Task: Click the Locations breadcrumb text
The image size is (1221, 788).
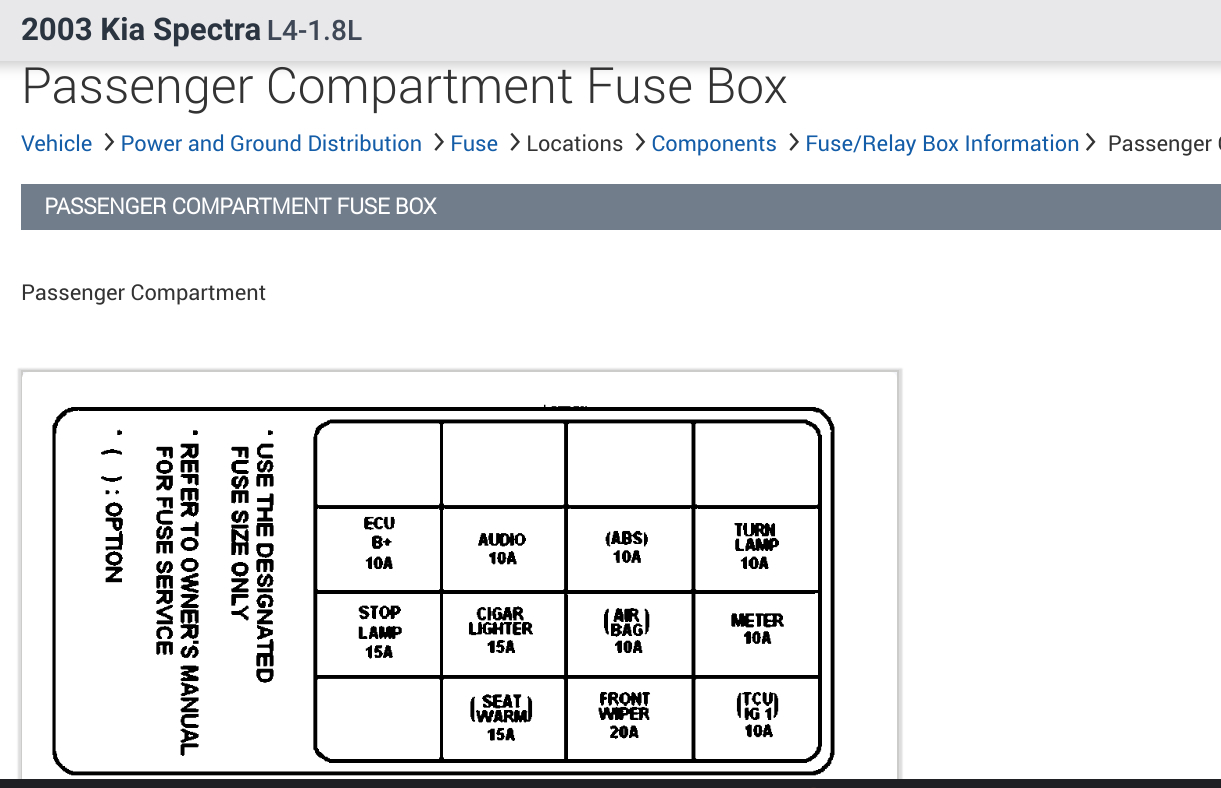Action: pyautogui.click(x=574, y=143)
